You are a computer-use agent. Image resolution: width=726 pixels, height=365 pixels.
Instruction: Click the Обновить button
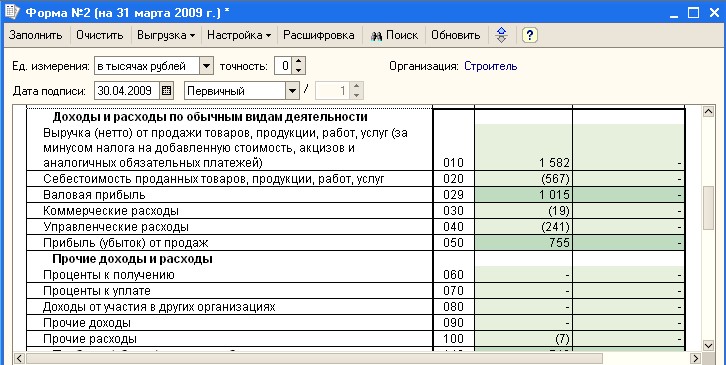tap(456, 35)
